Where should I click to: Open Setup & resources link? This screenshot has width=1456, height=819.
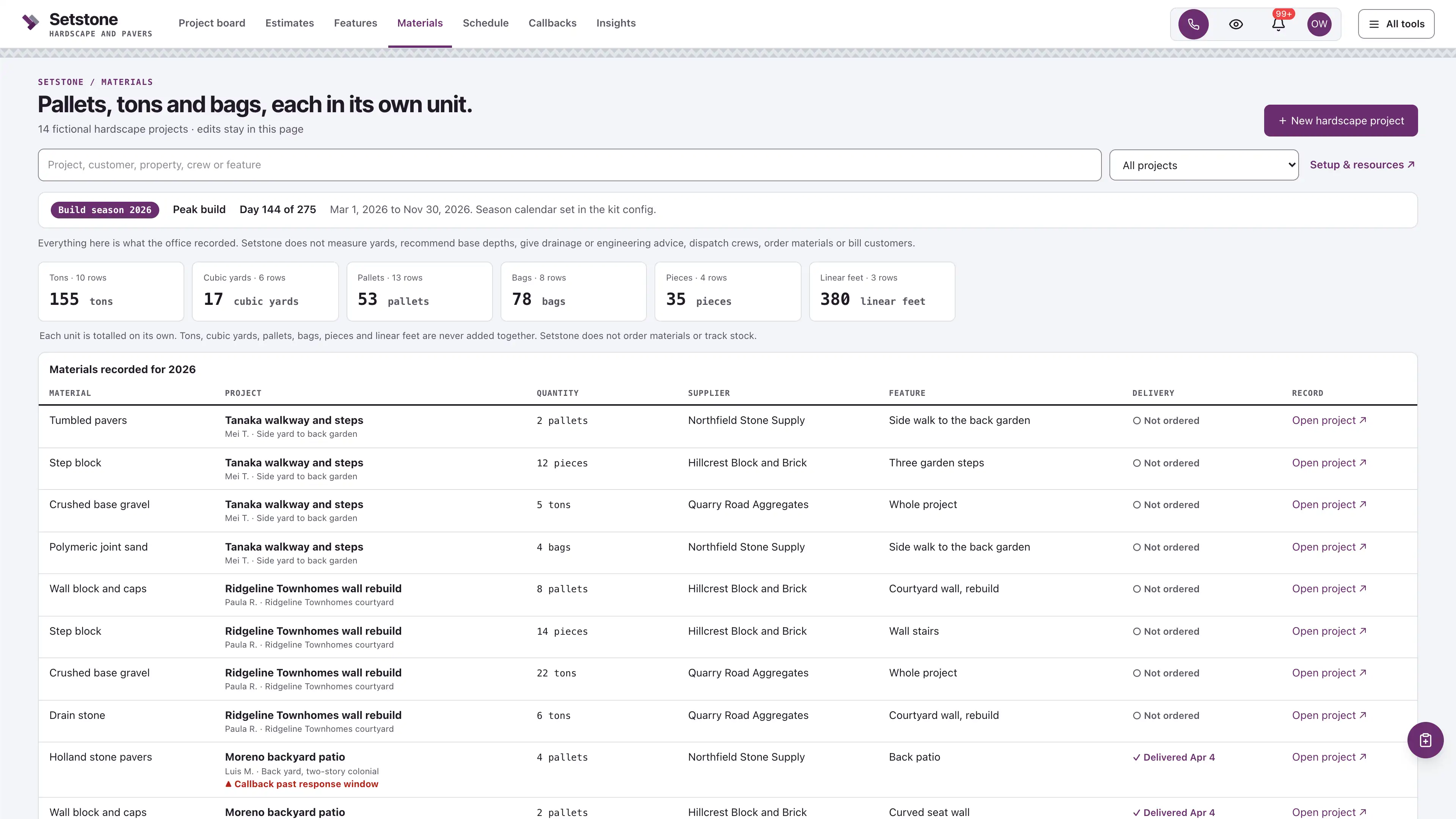coord(1362,165)
